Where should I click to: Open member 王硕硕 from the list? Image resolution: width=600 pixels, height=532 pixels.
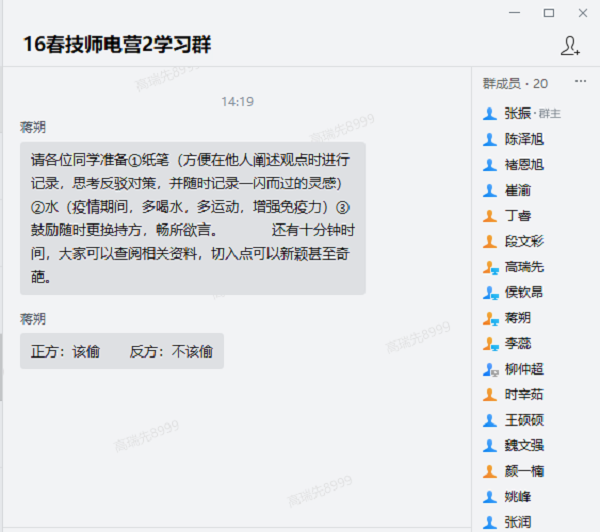click(x=524, y=420)
